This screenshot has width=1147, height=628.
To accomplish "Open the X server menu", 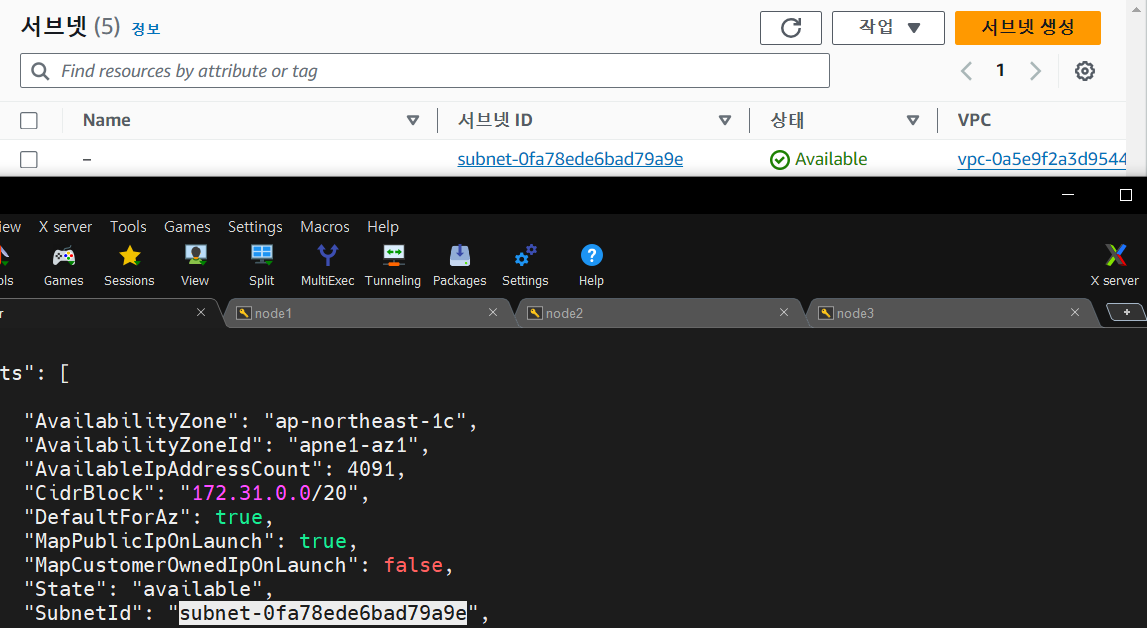I will coord(65,227).
